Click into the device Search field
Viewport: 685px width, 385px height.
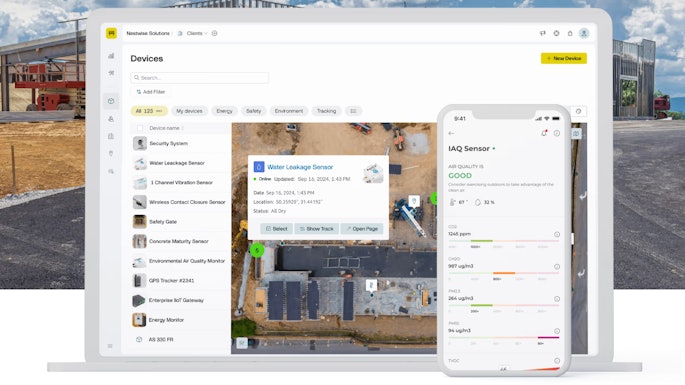(200, 78)
